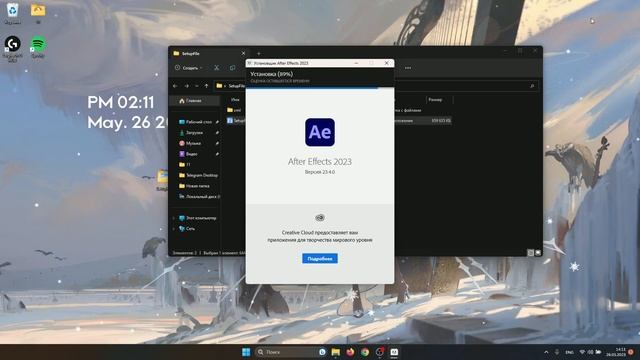Expand the Этот компьютер tree node
This screenshot has height=360, width=640.
pos(174,218)
